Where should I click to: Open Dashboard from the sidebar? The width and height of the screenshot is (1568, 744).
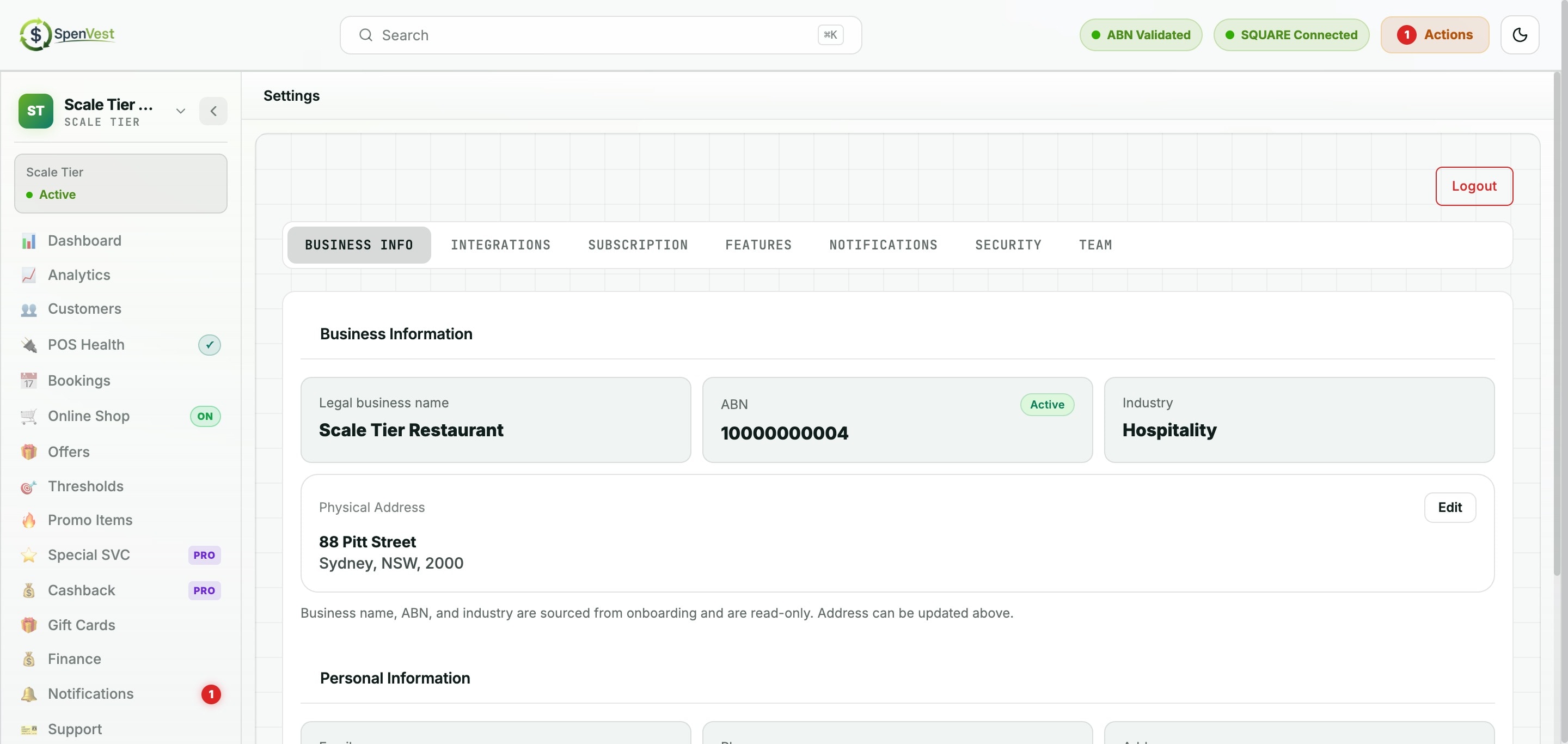point(120,241)
